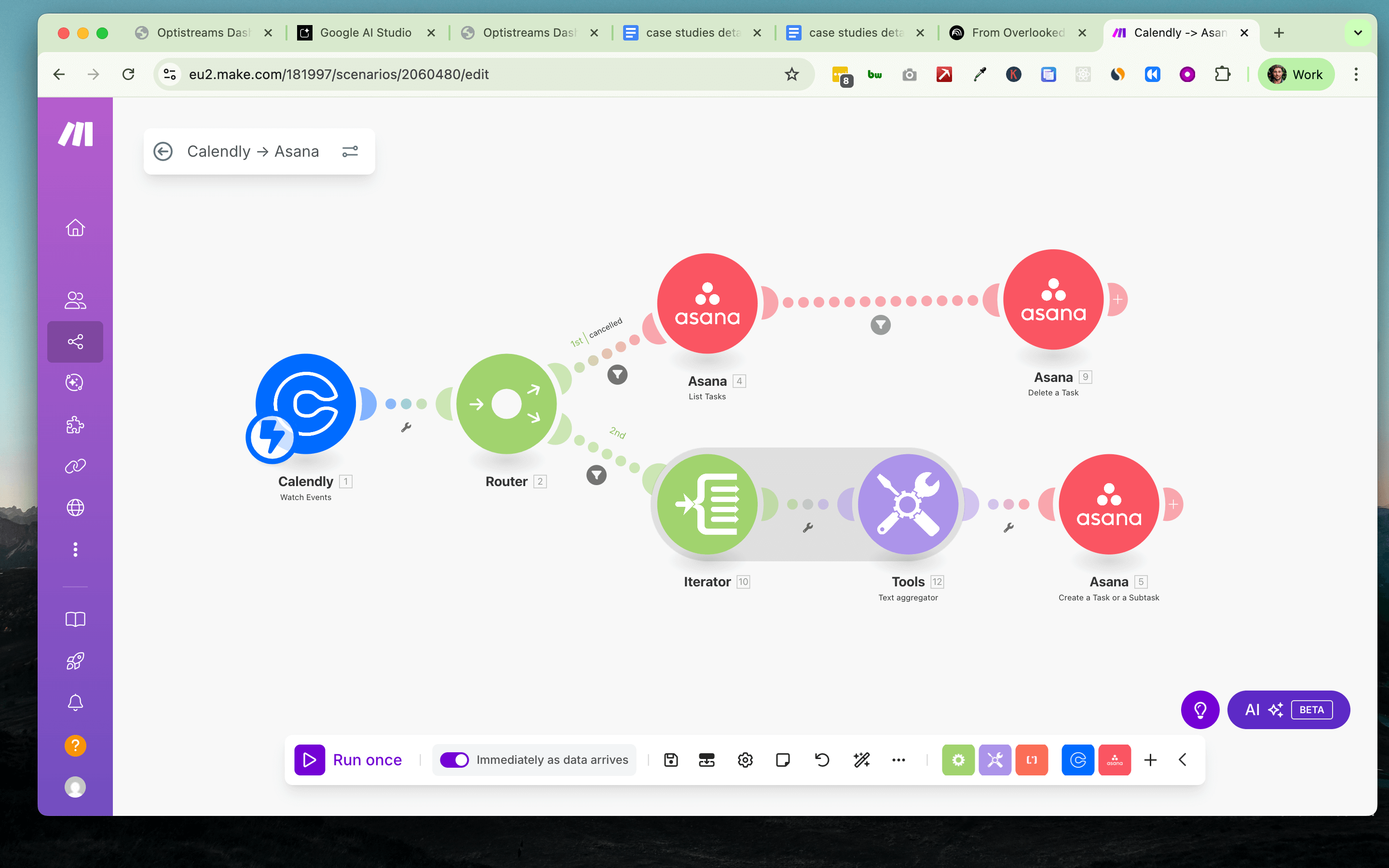This screenshot has width=1389, height=868.
Task: Open filter between Asana List and Delete
Action: pyautogui.click(x=881, y=325)
